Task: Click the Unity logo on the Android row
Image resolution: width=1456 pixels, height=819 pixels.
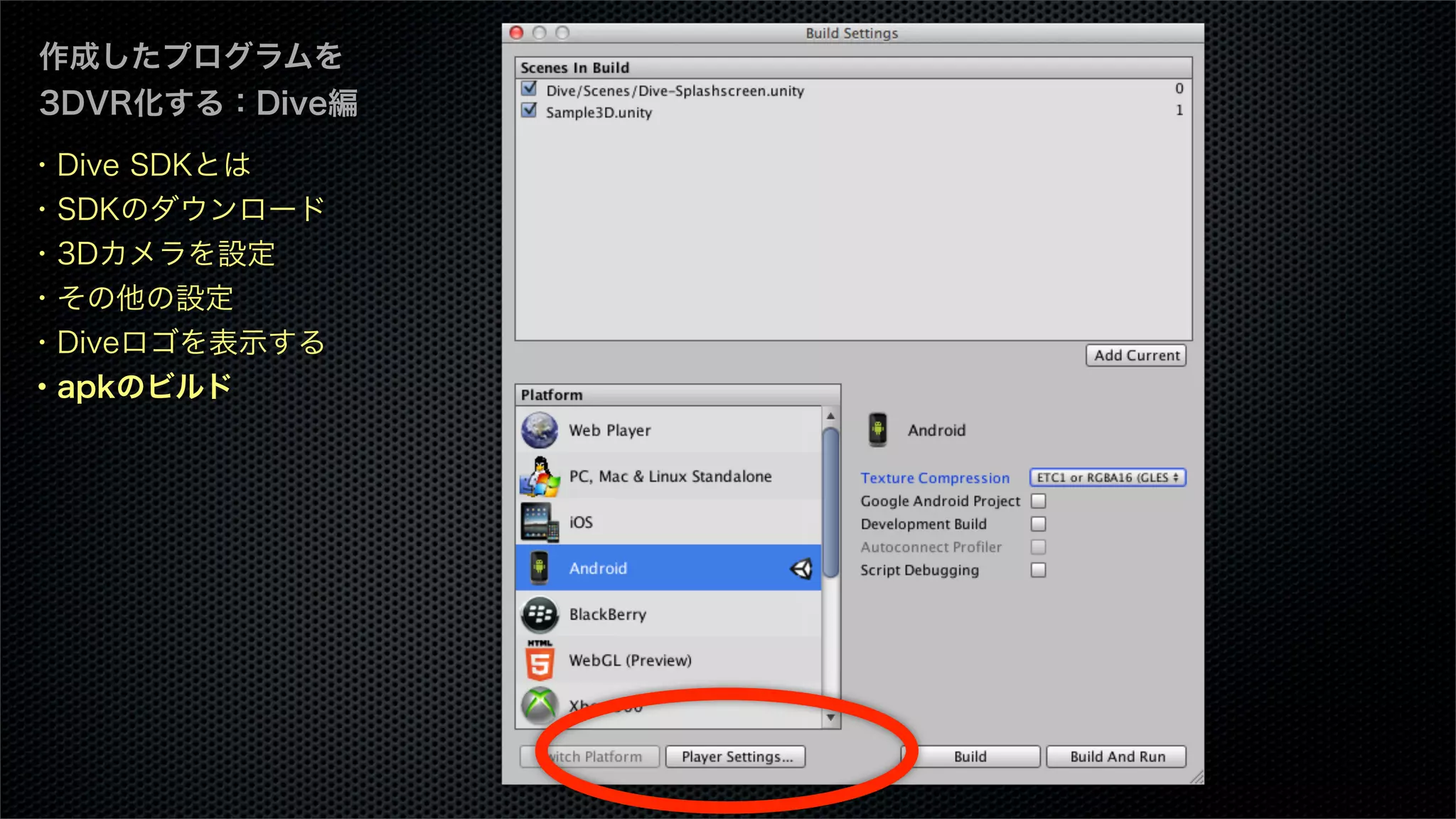Action: (801, 568)
